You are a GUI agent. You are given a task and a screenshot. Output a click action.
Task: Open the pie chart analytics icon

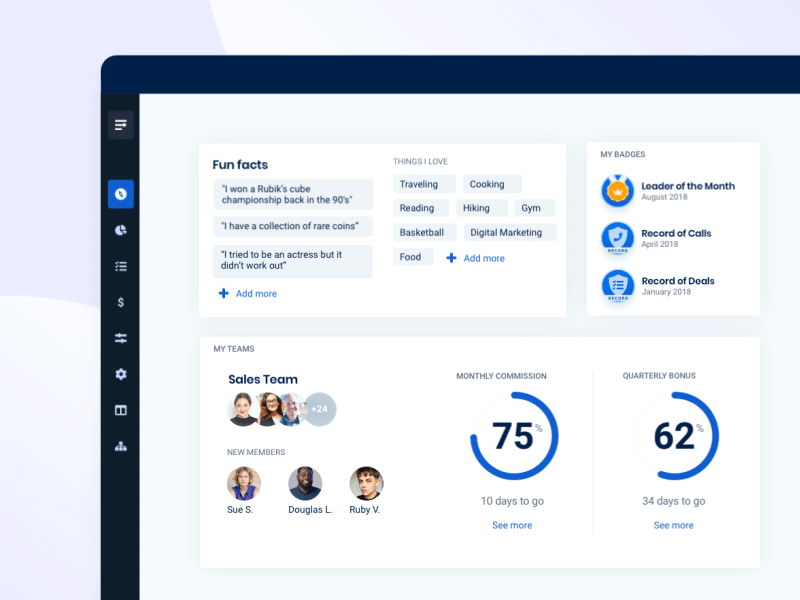(x=121, y=230)
